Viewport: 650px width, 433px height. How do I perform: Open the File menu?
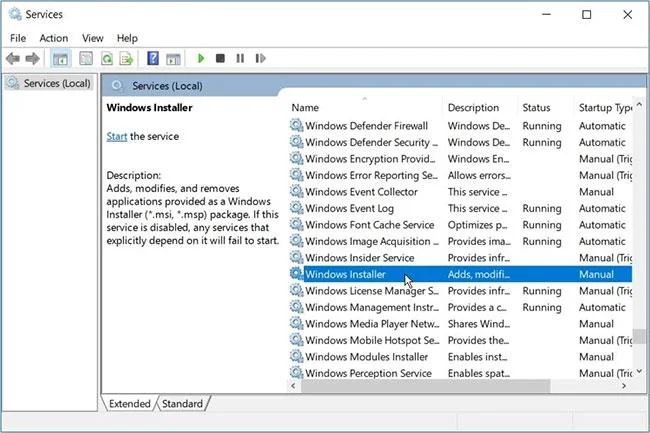tap(18, 38)
